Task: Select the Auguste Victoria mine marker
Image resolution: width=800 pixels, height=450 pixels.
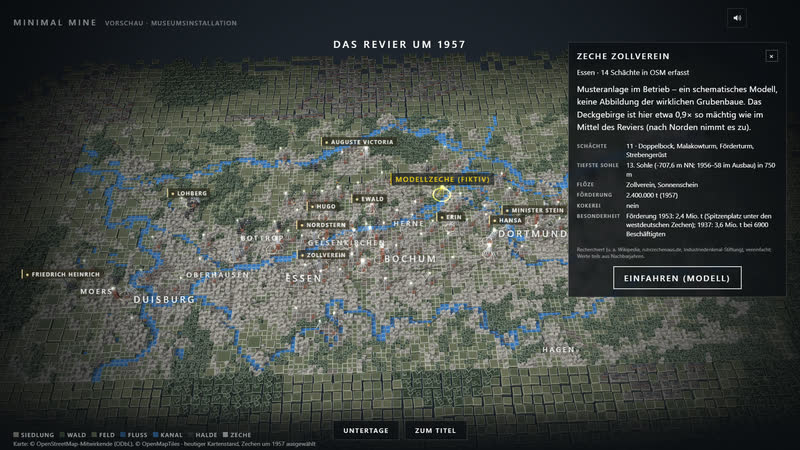Action: (359, 142)
